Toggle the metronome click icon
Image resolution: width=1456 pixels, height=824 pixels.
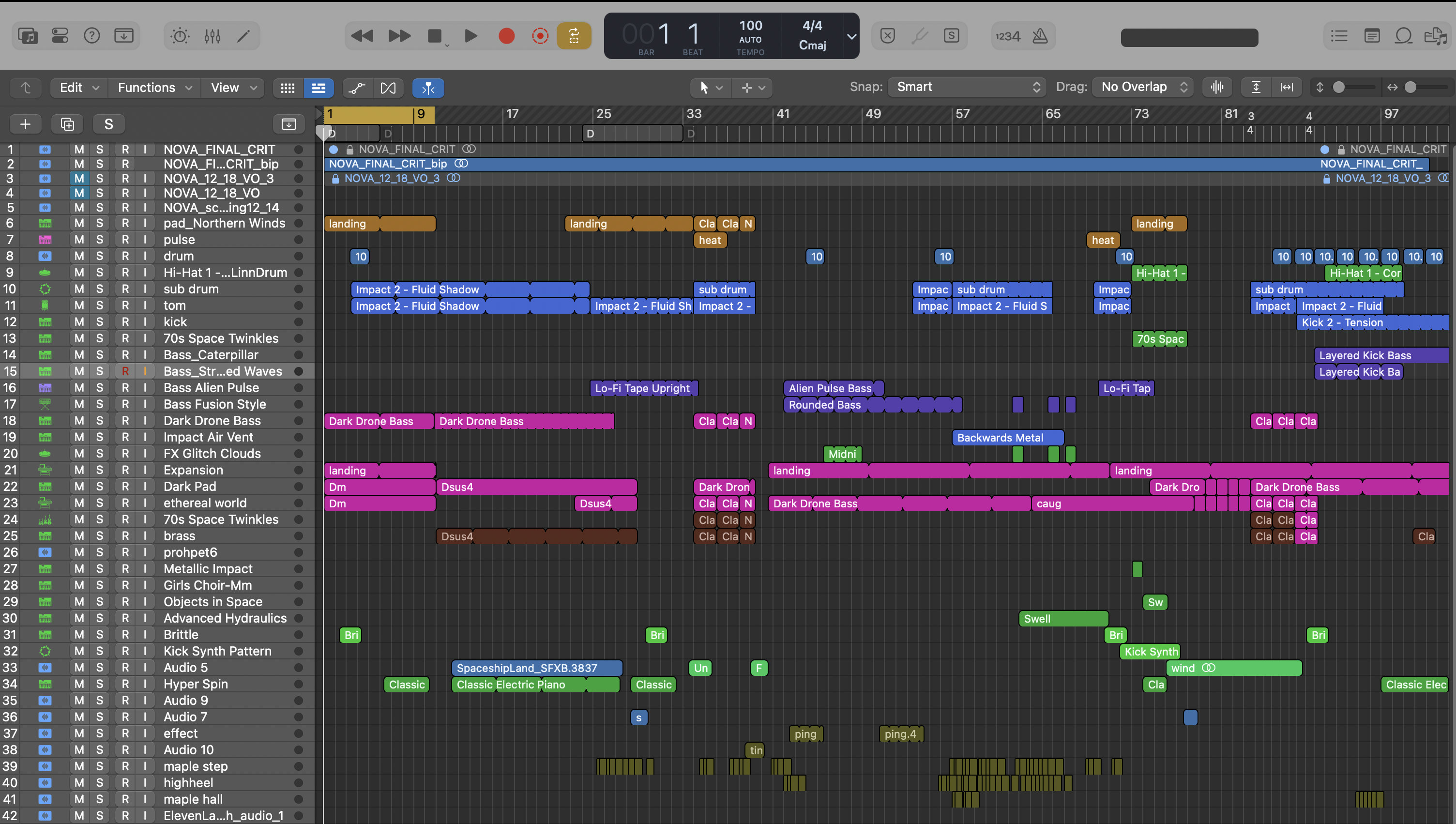[1040, 36]
